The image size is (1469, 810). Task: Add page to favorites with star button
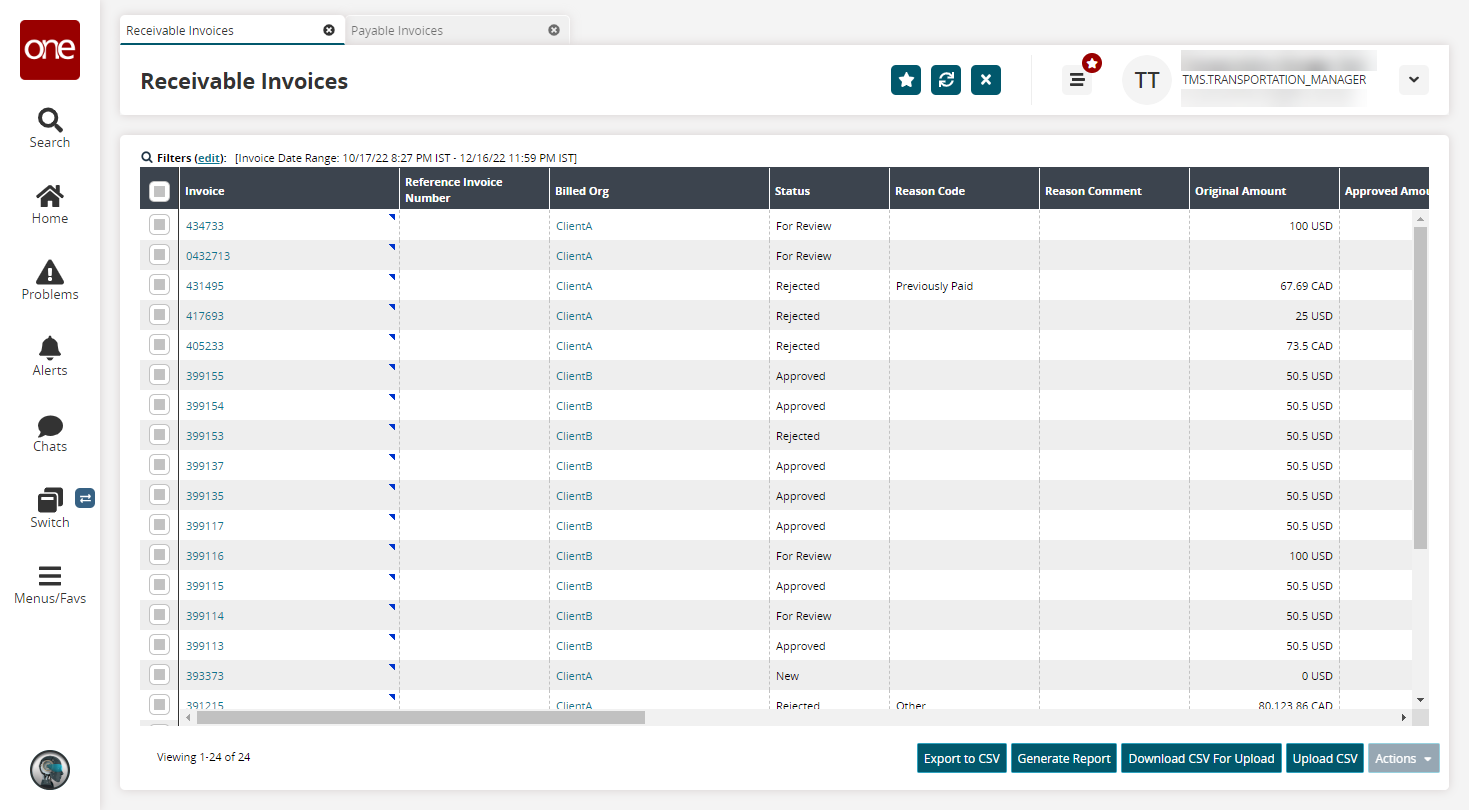pos(906,80)
